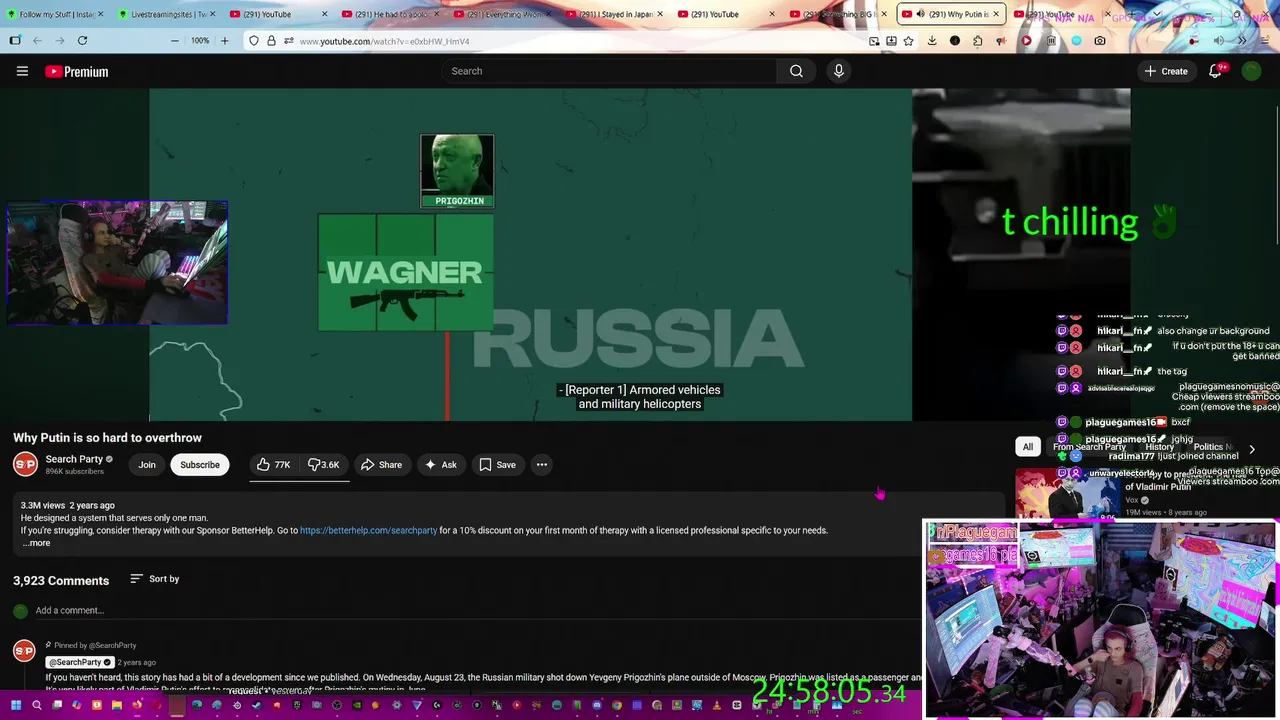Close the 'I Stayed in Japan' tab
The width and height of the screenshot is (1280, 720).
pyautogui.click(x=660, y=14)
